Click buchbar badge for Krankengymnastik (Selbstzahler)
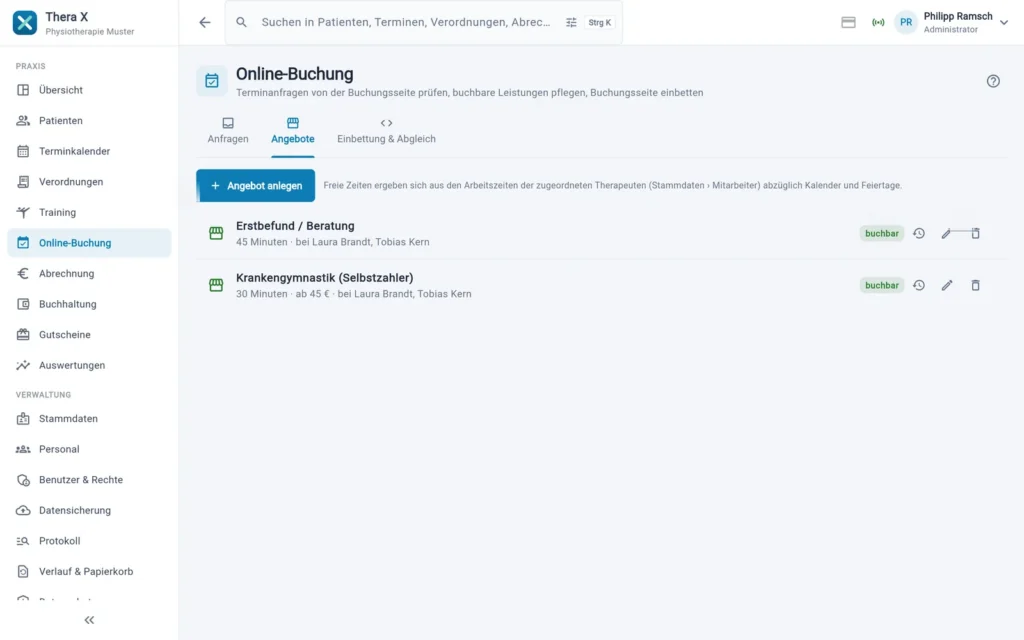1024x640 pixels. click(882, 285)
